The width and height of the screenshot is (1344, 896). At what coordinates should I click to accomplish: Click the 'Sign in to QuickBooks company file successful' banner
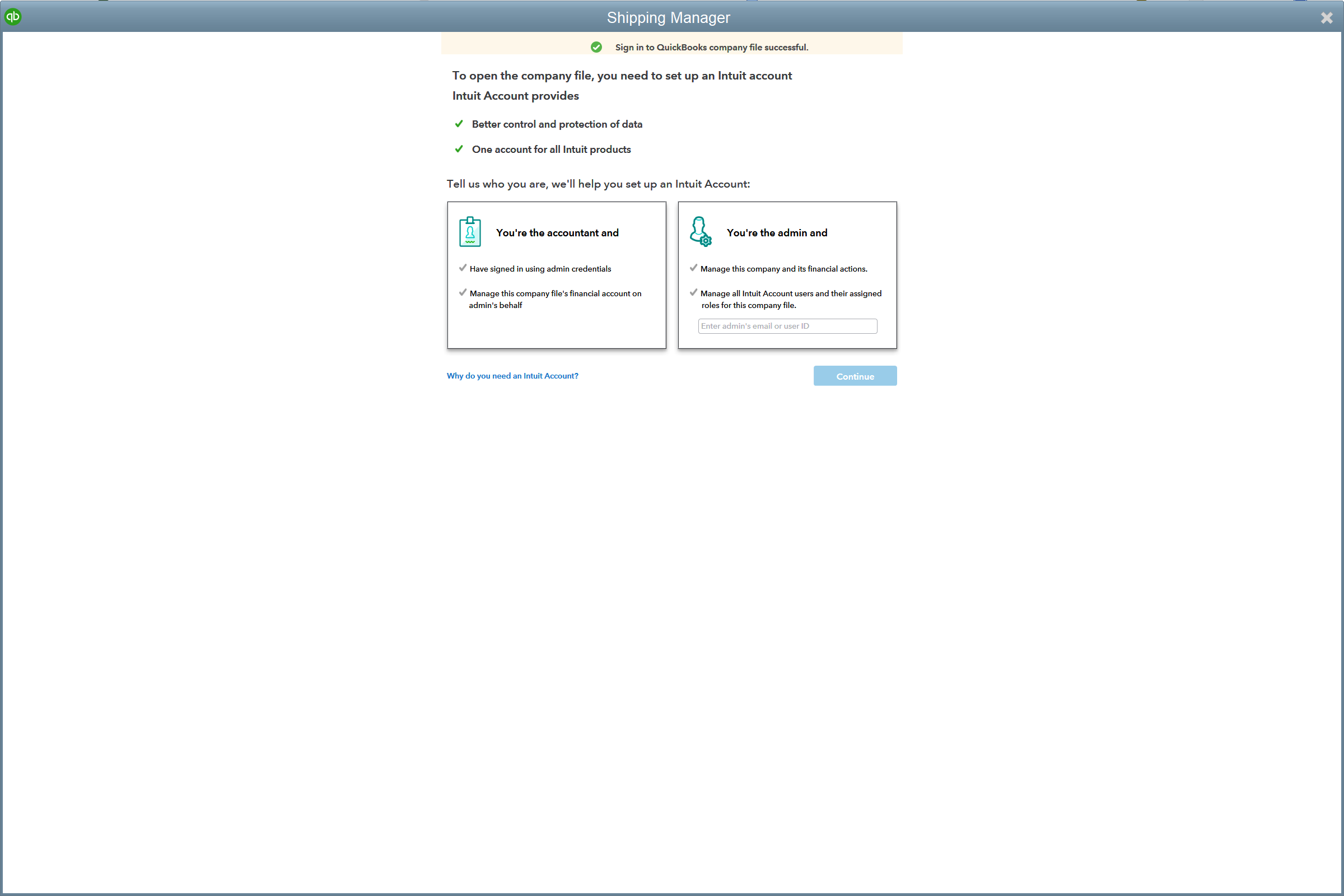pyautogui.click(x=711, y=48)
